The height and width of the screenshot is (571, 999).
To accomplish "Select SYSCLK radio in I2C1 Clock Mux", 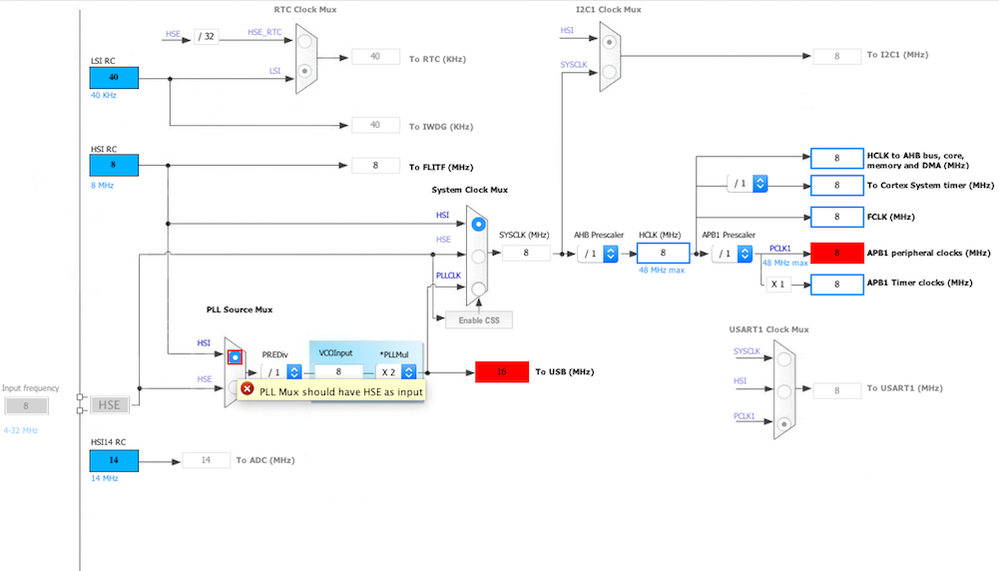I will pos(610,71).
